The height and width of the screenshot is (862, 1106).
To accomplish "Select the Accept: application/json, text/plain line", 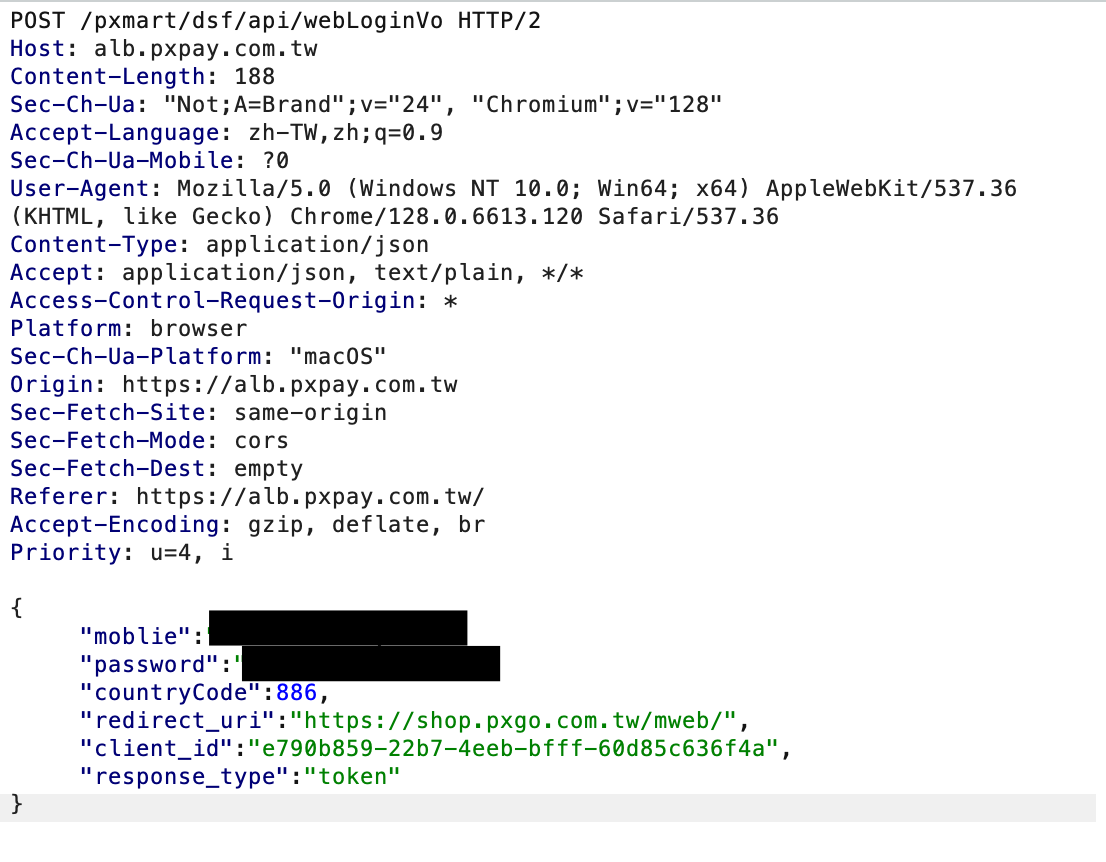I will coord(297,272).
